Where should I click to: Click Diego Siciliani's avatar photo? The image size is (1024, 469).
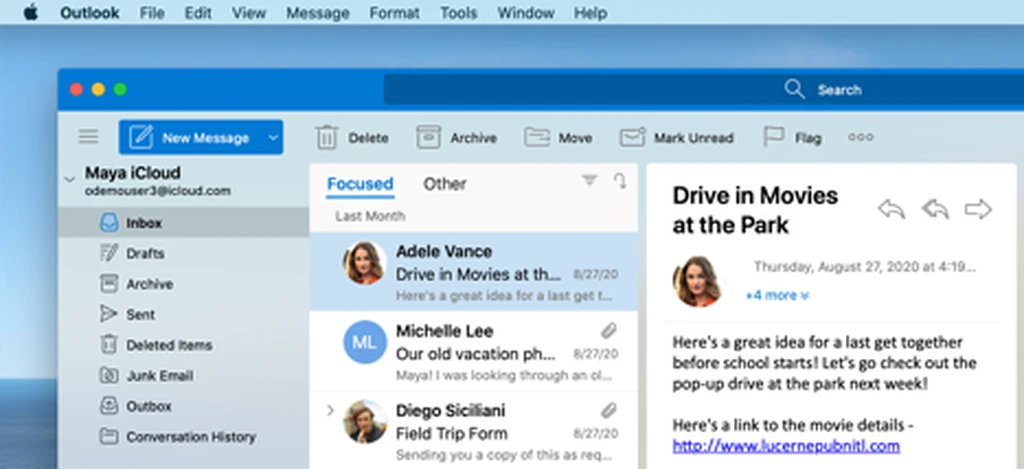(x=365, y=421)
